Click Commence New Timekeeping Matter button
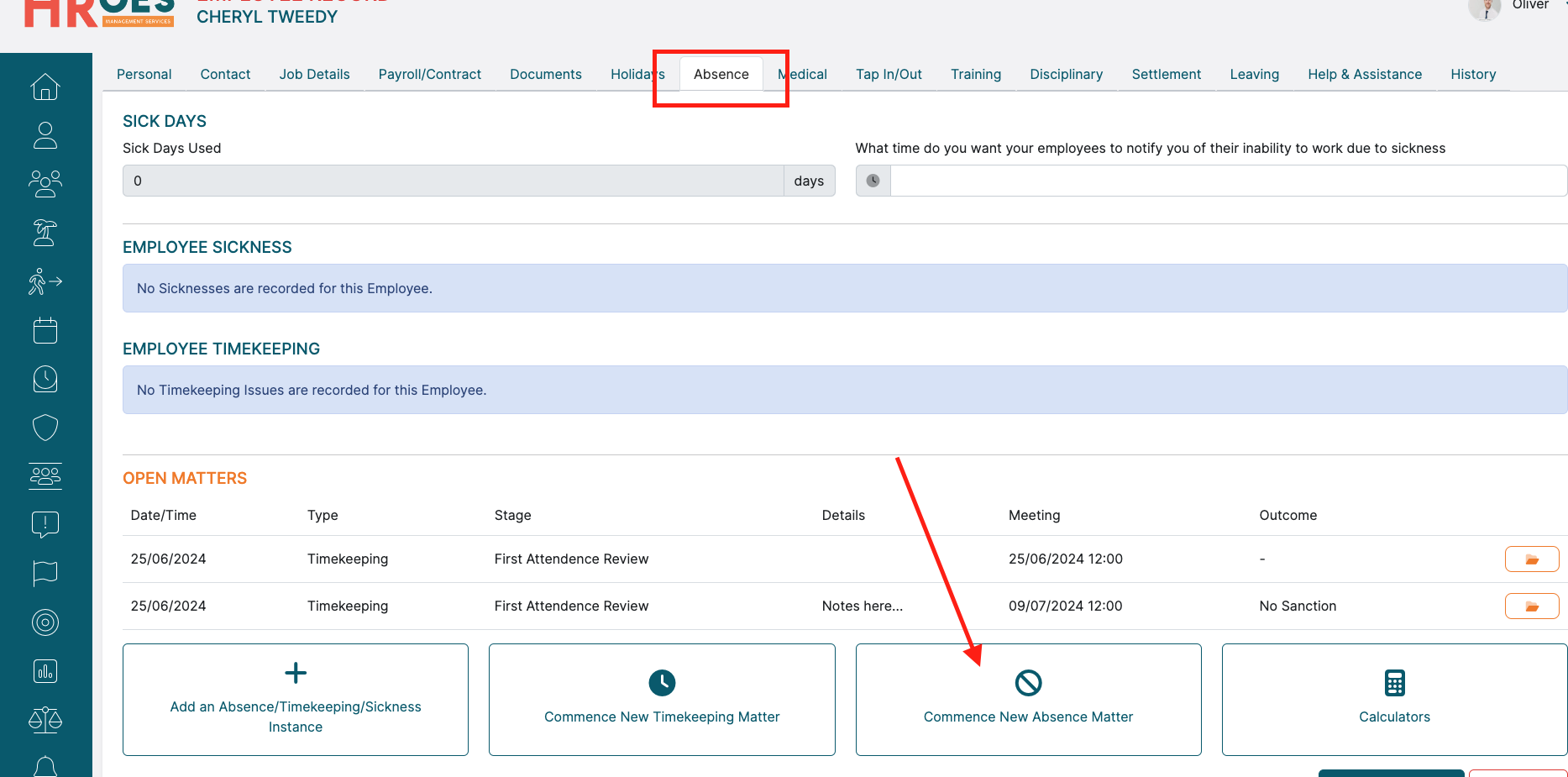 tap(662, 700)
